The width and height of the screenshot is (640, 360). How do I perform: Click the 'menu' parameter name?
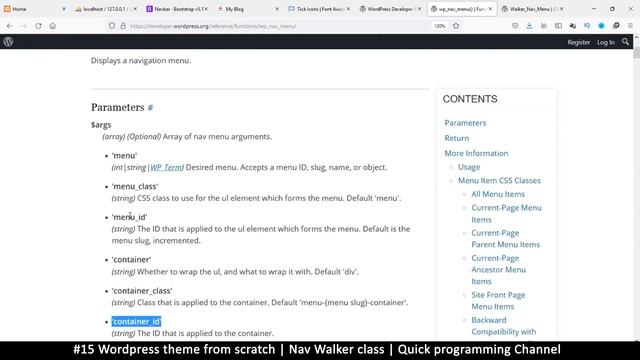click(x=124, y=156)
